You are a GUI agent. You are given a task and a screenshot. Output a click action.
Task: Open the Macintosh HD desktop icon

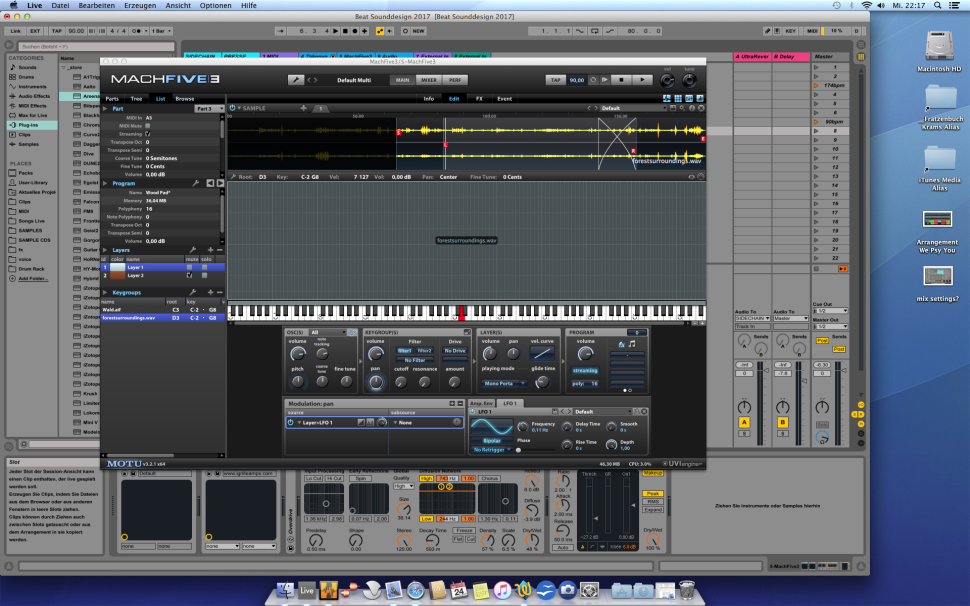tap(940, 47)
